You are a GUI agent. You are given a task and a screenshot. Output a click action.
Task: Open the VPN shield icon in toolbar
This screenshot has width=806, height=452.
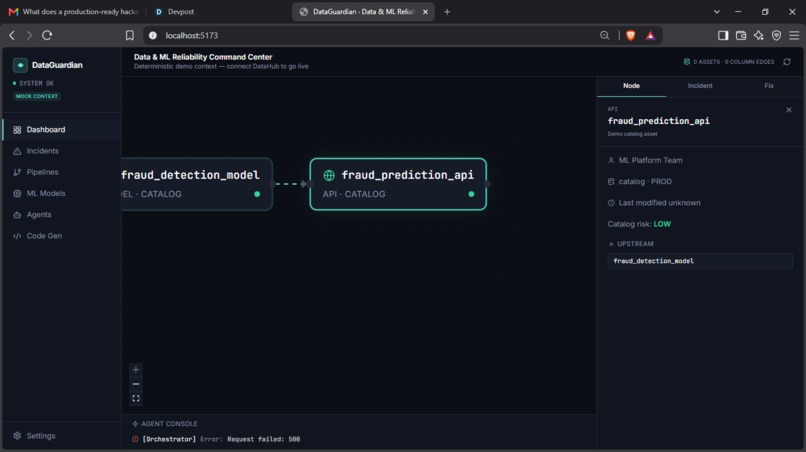(776, 35)
